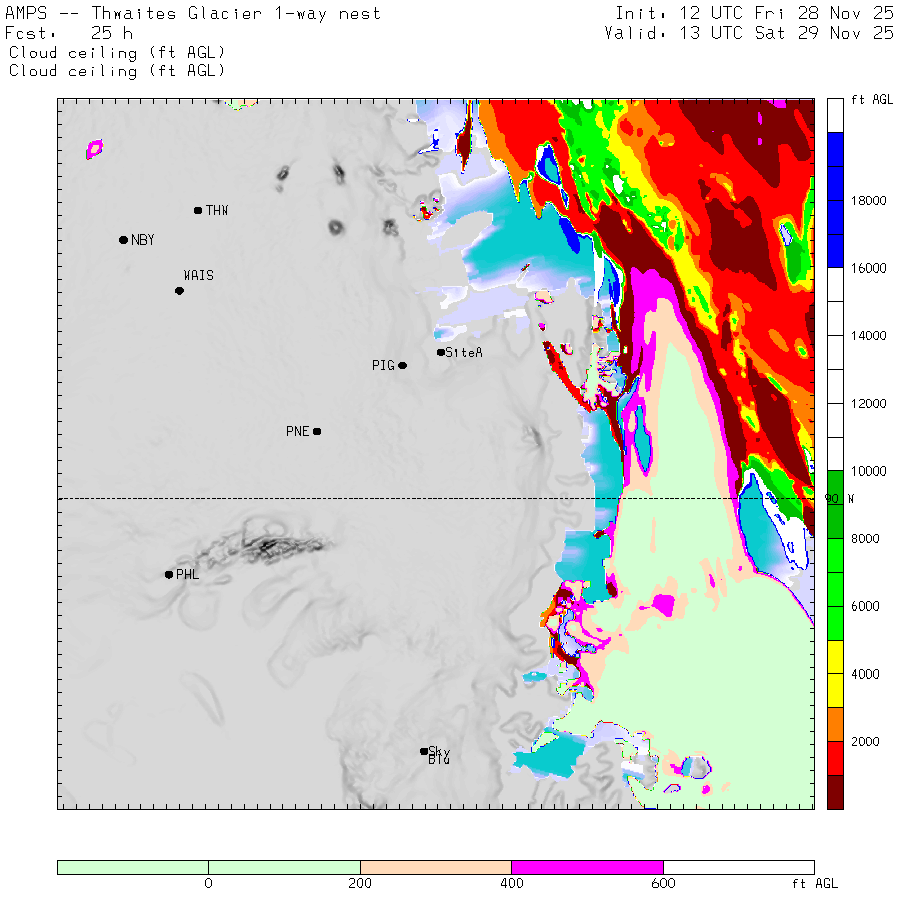Select the NBY station marker
The image size is (900, 900).
coord(123,240)
